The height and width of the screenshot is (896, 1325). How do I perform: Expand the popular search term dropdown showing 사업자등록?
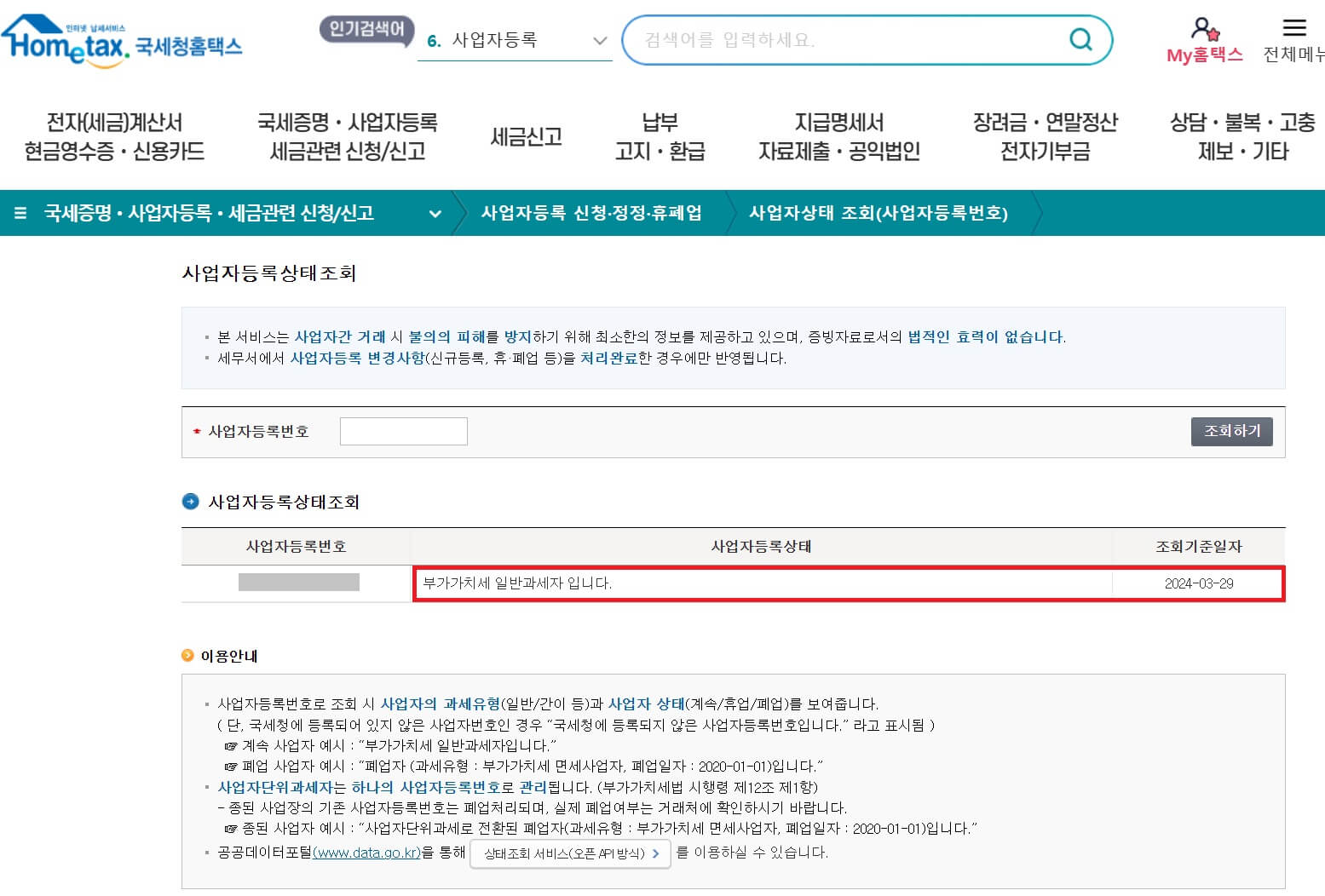click(x=599, y=40)
